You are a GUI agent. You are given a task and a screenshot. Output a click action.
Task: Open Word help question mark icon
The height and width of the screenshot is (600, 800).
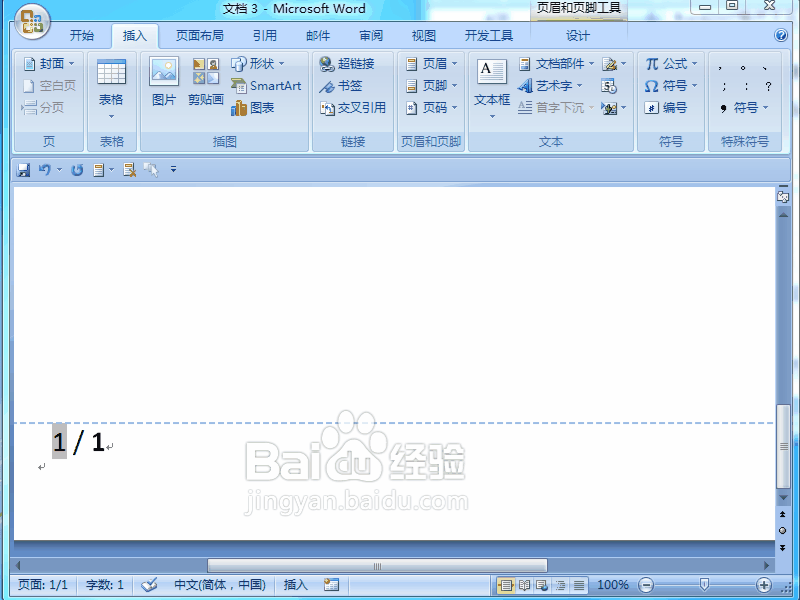click(781, 35)
